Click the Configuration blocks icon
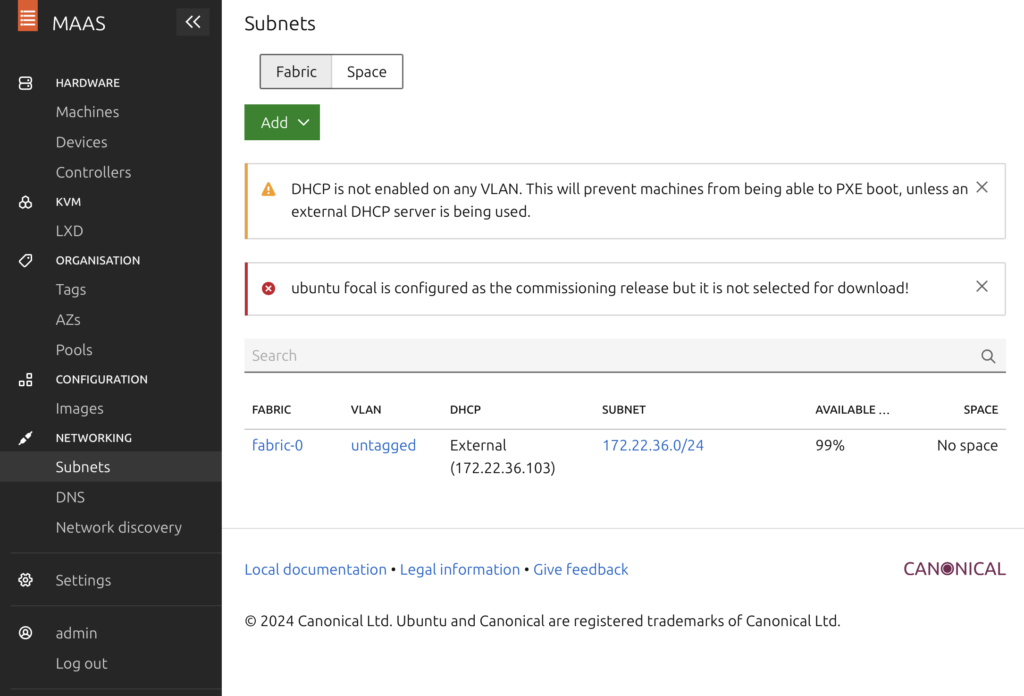The image size is (1024, 696). pos(25,379)
